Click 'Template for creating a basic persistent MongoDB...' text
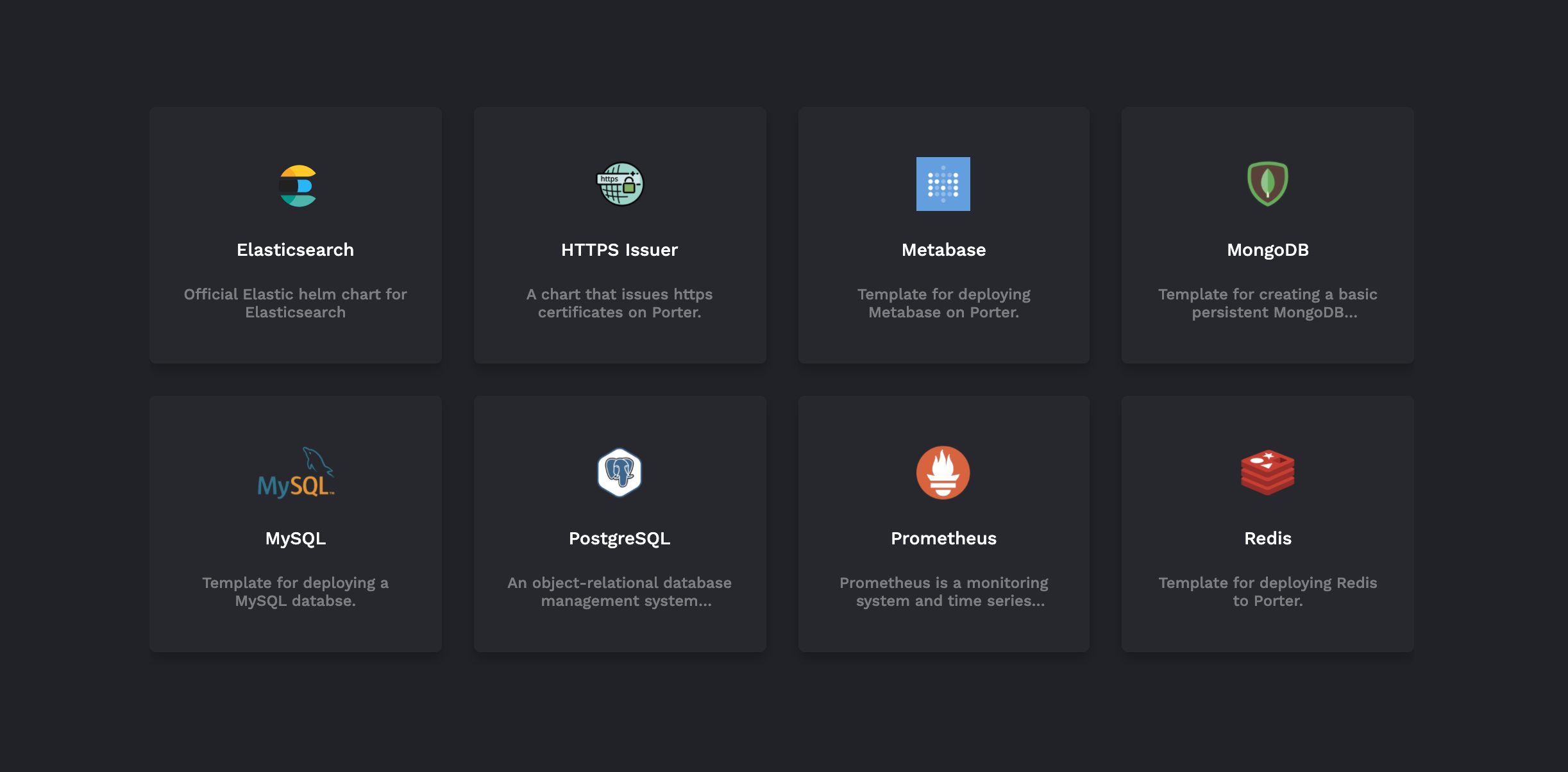This screenshot has width=1568, height=772. point(1268,303)
